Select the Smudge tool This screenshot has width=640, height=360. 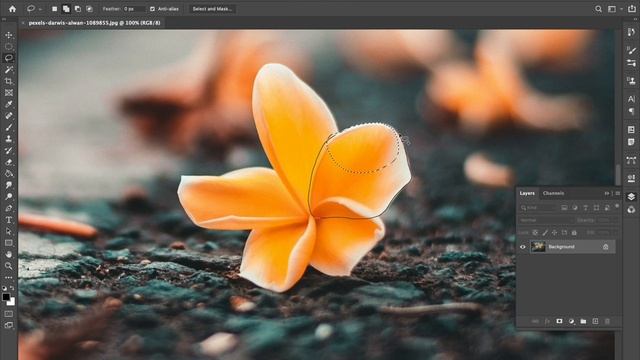click(9, 185)
